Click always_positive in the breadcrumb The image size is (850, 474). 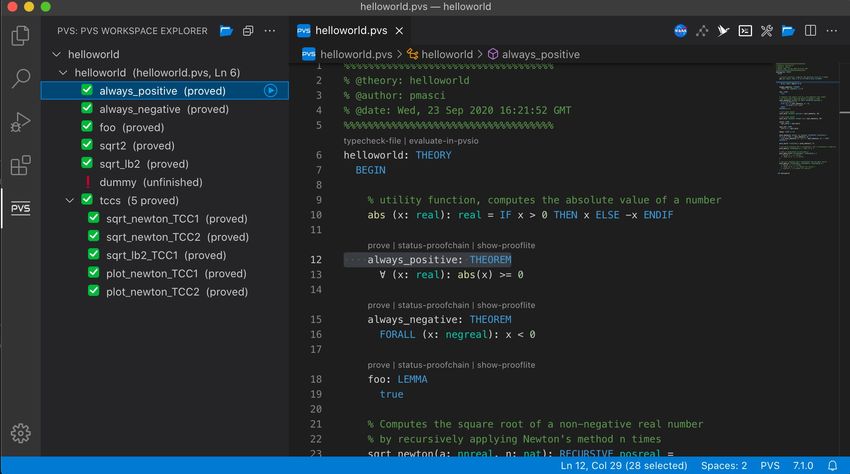tap(540, 54)
